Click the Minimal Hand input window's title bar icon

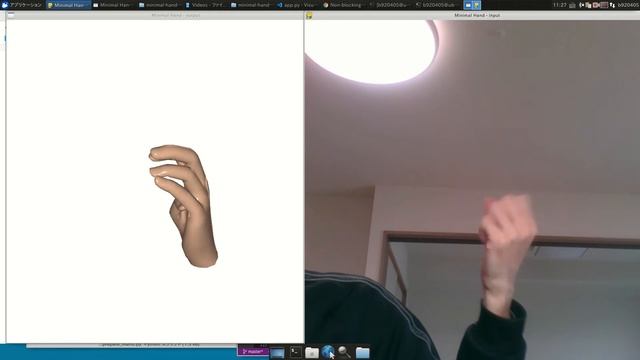(309, 16)
